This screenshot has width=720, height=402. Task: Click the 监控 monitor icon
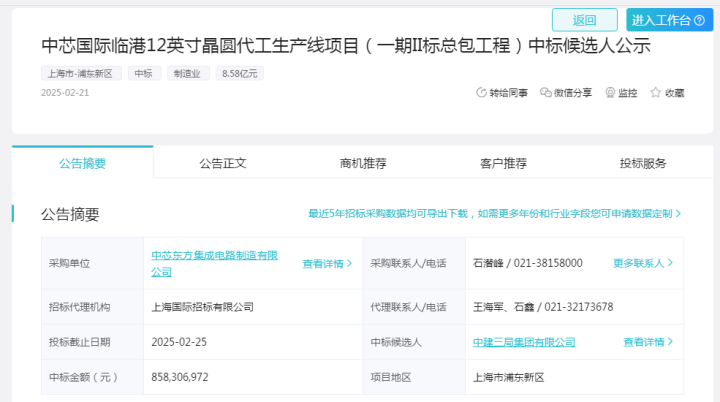[610, 92]
